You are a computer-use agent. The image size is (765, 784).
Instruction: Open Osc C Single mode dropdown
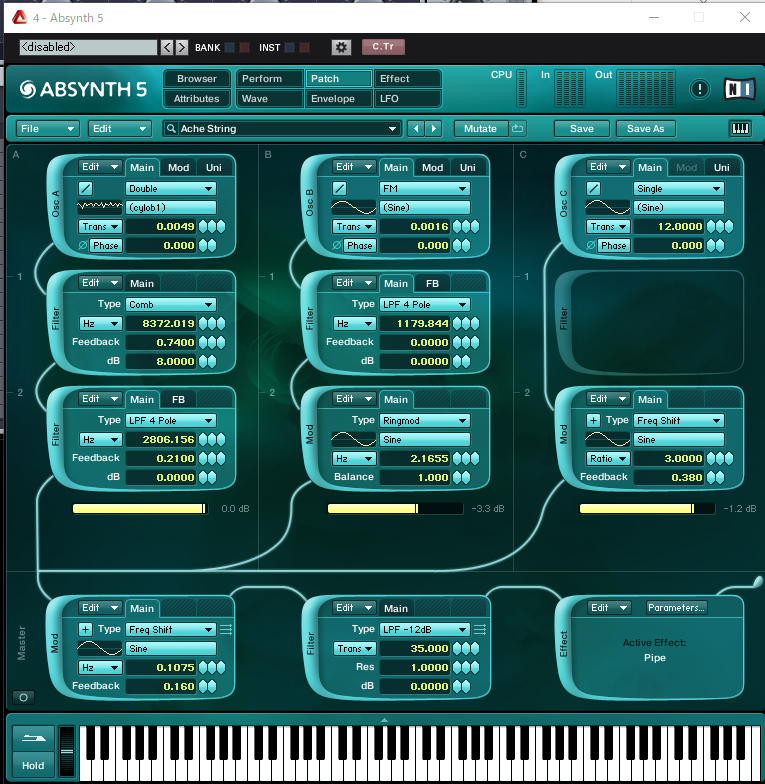[x=679, y=188]
